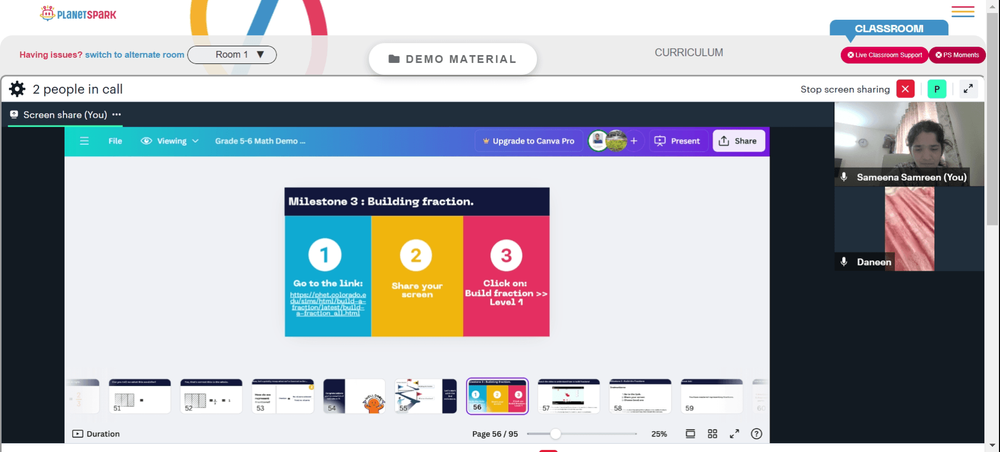Screen dimensions: 1000x452
Task: Click the PlanetSpark logo
Action: click(x=78, y=13)
